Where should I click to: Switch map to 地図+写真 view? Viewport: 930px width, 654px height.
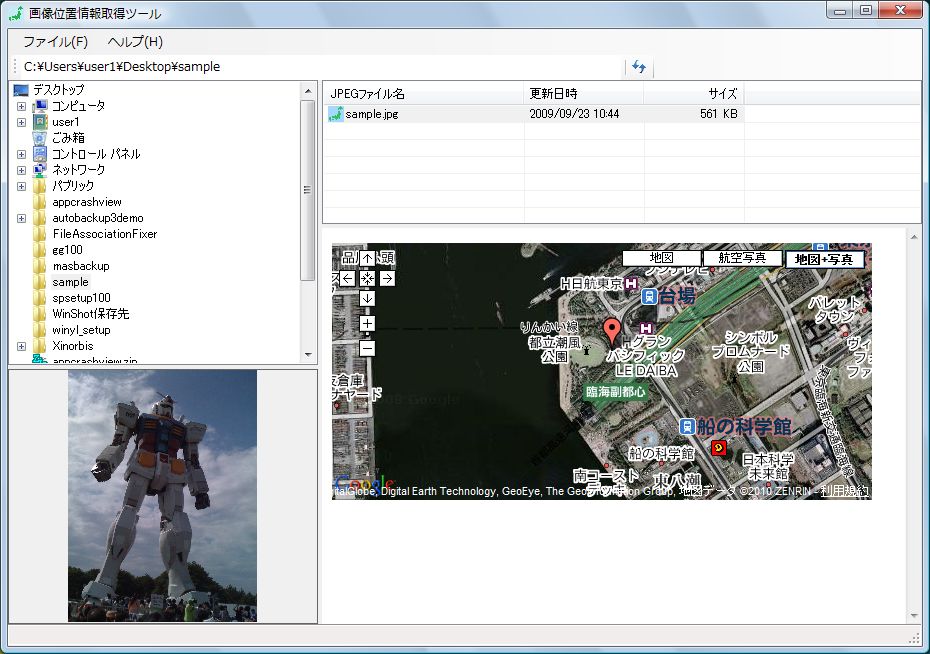pyautogui.click(x=824, y=259)
